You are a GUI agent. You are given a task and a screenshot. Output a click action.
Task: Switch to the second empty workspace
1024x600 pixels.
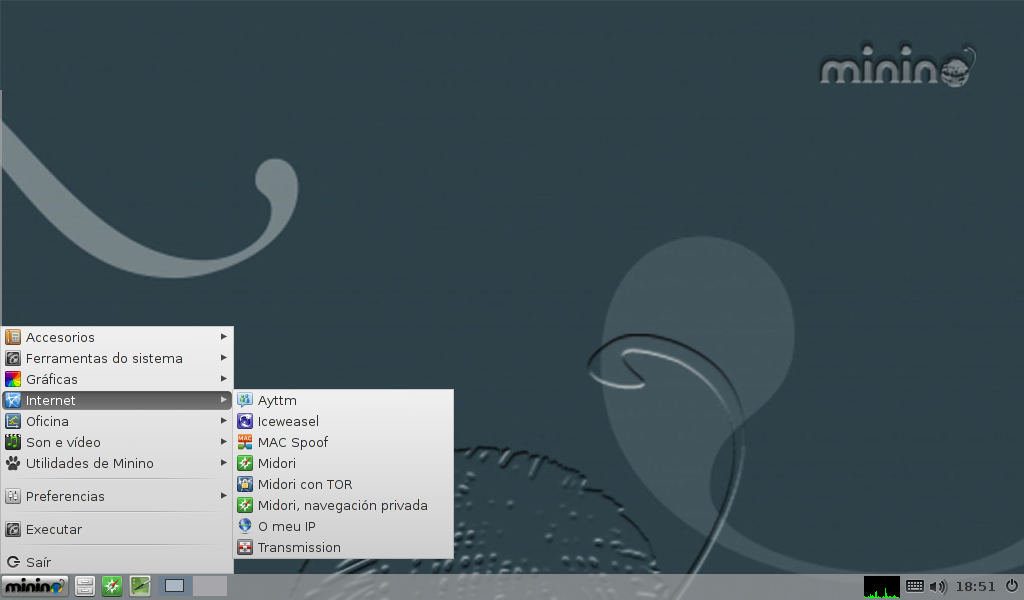(x=210, y=586)
